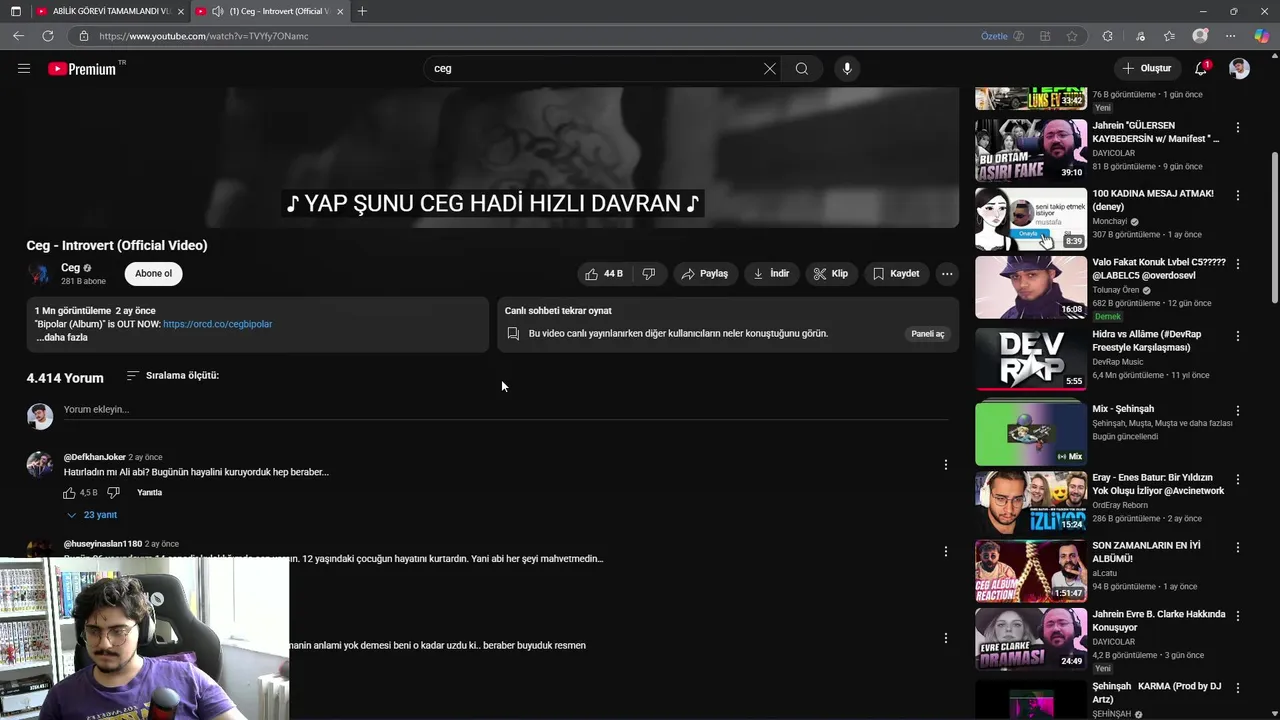
Task: Like the video (44 B)
Action: click(x=606, y=273)
